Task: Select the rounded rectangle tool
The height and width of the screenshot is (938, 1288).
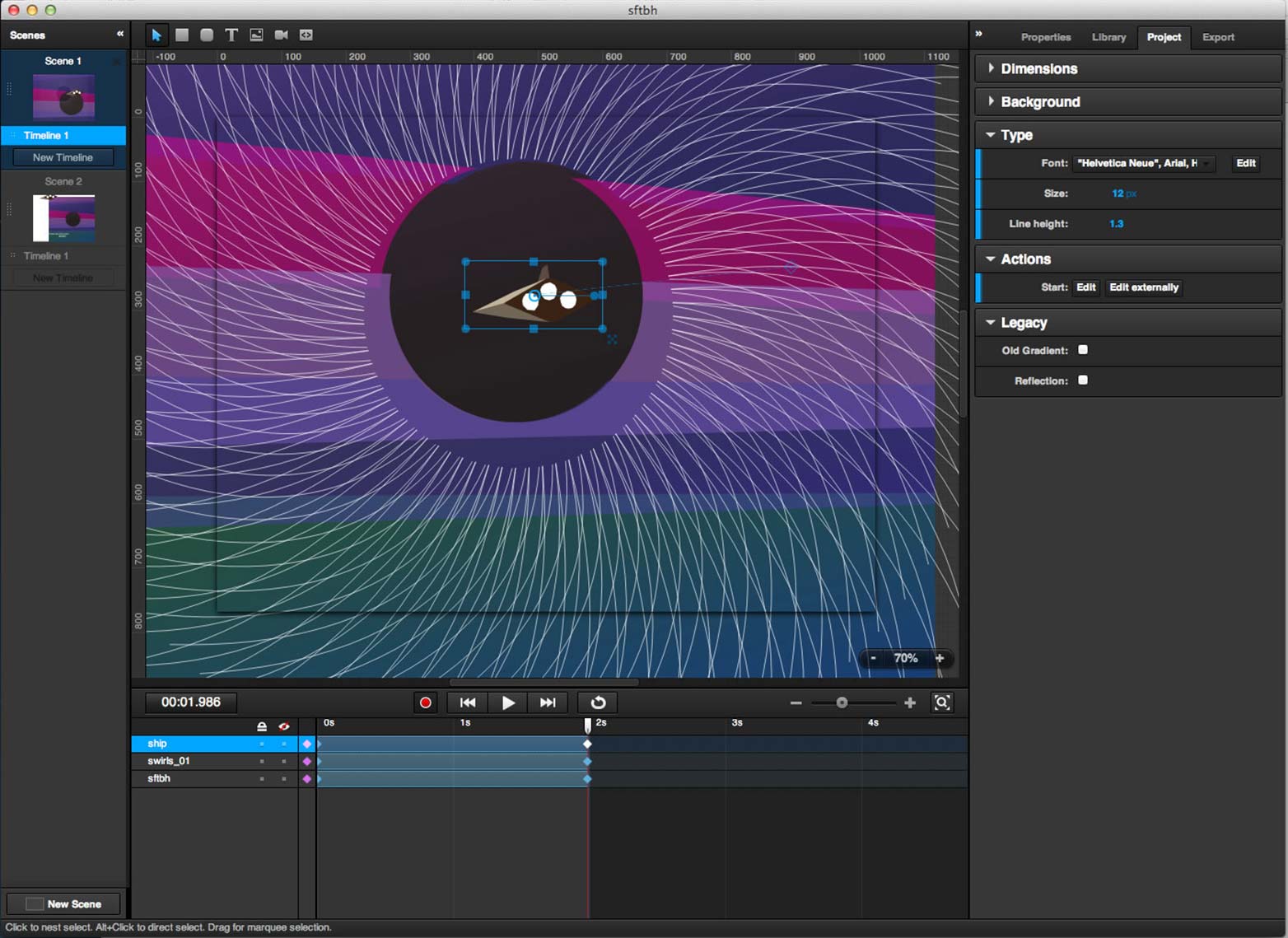Action: pos(207,35)
